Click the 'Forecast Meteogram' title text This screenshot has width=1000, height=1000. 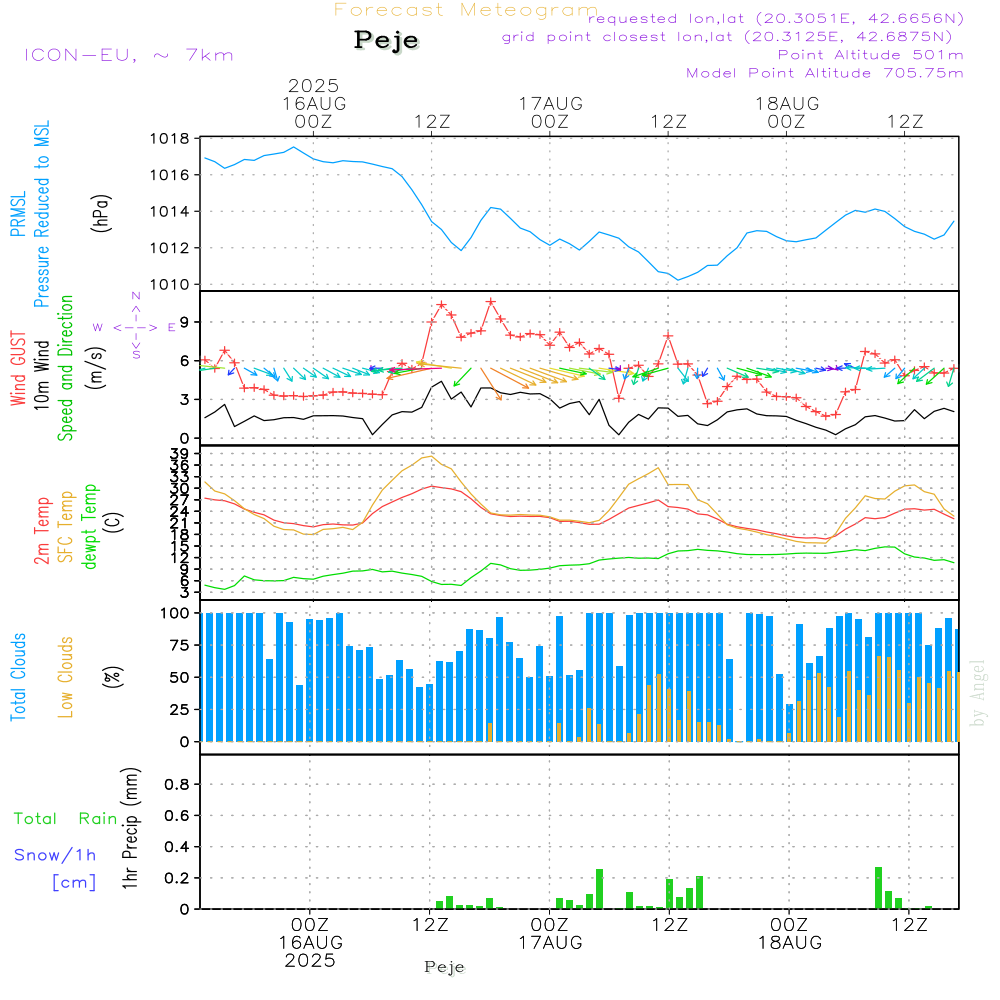click(x=466, y=10)
